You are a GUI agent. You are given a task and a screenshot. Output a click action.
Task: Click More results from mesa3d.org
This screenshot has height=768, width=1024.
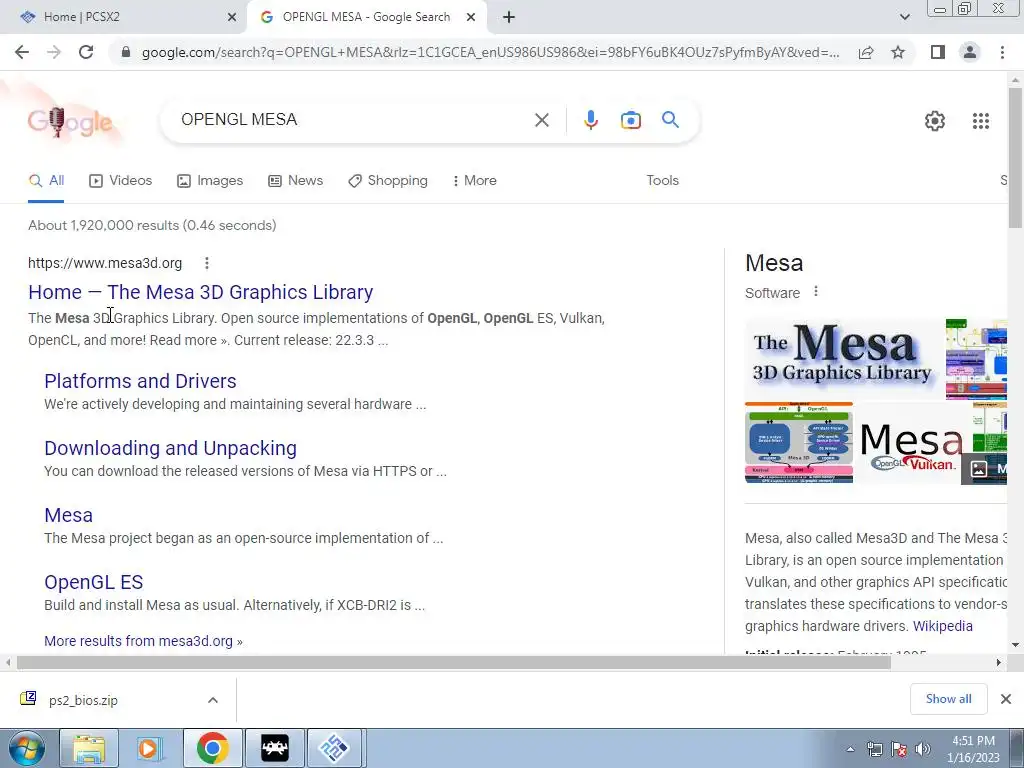143,641
